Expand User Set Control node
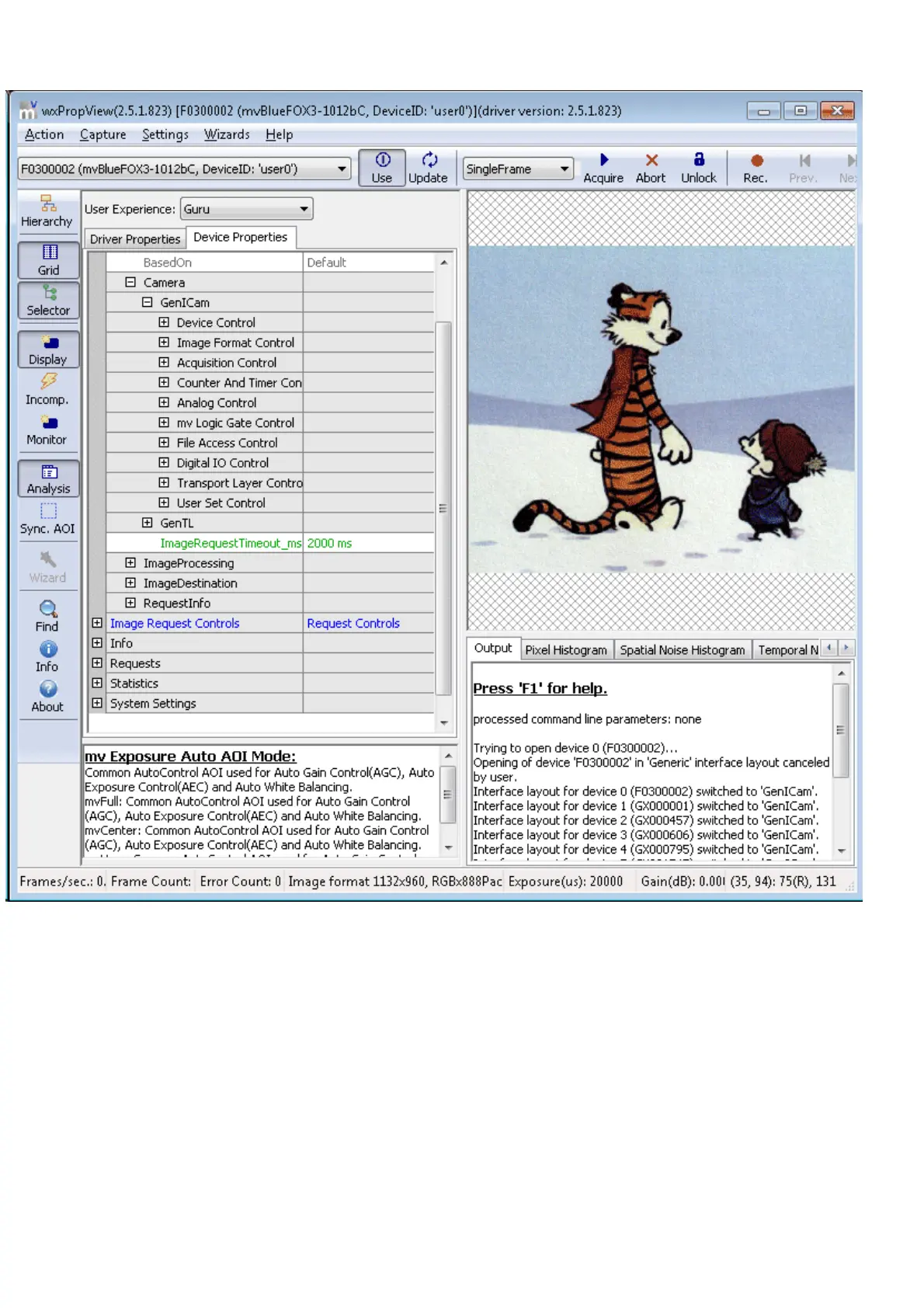Screen dimensions: 924x1308 164,503
